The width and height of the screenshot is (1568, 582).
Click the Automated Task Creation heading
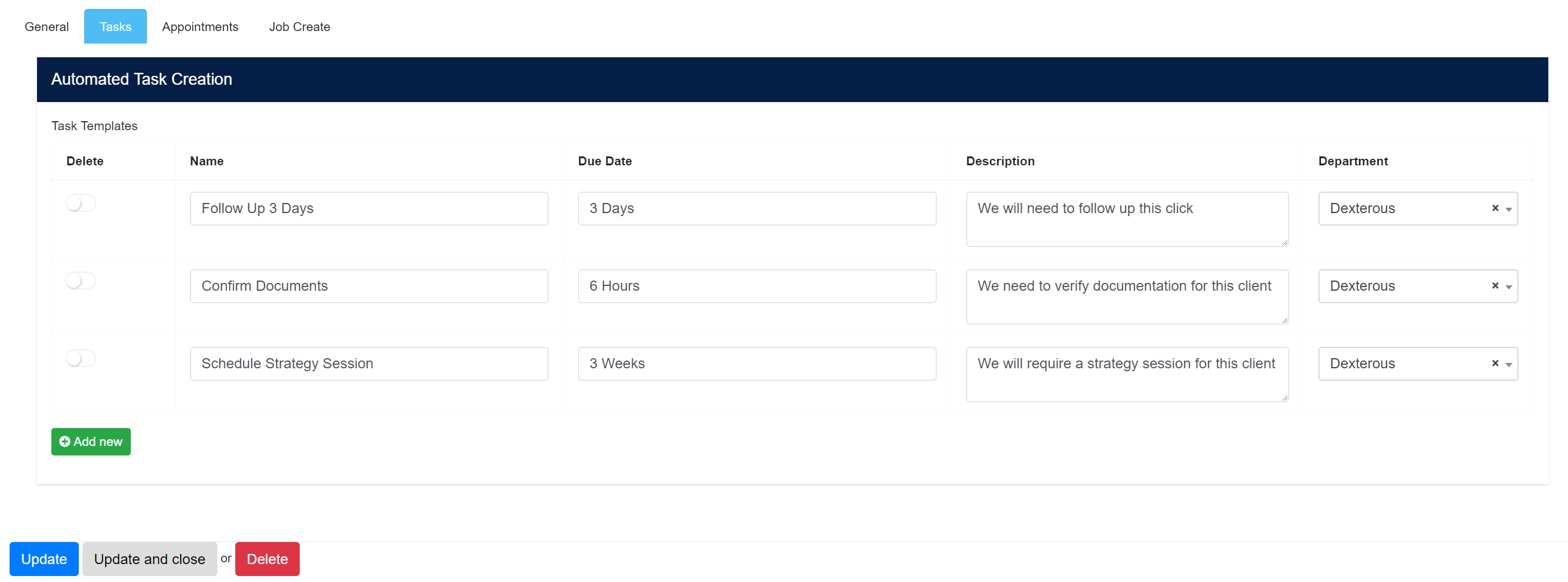click(142, 79)
